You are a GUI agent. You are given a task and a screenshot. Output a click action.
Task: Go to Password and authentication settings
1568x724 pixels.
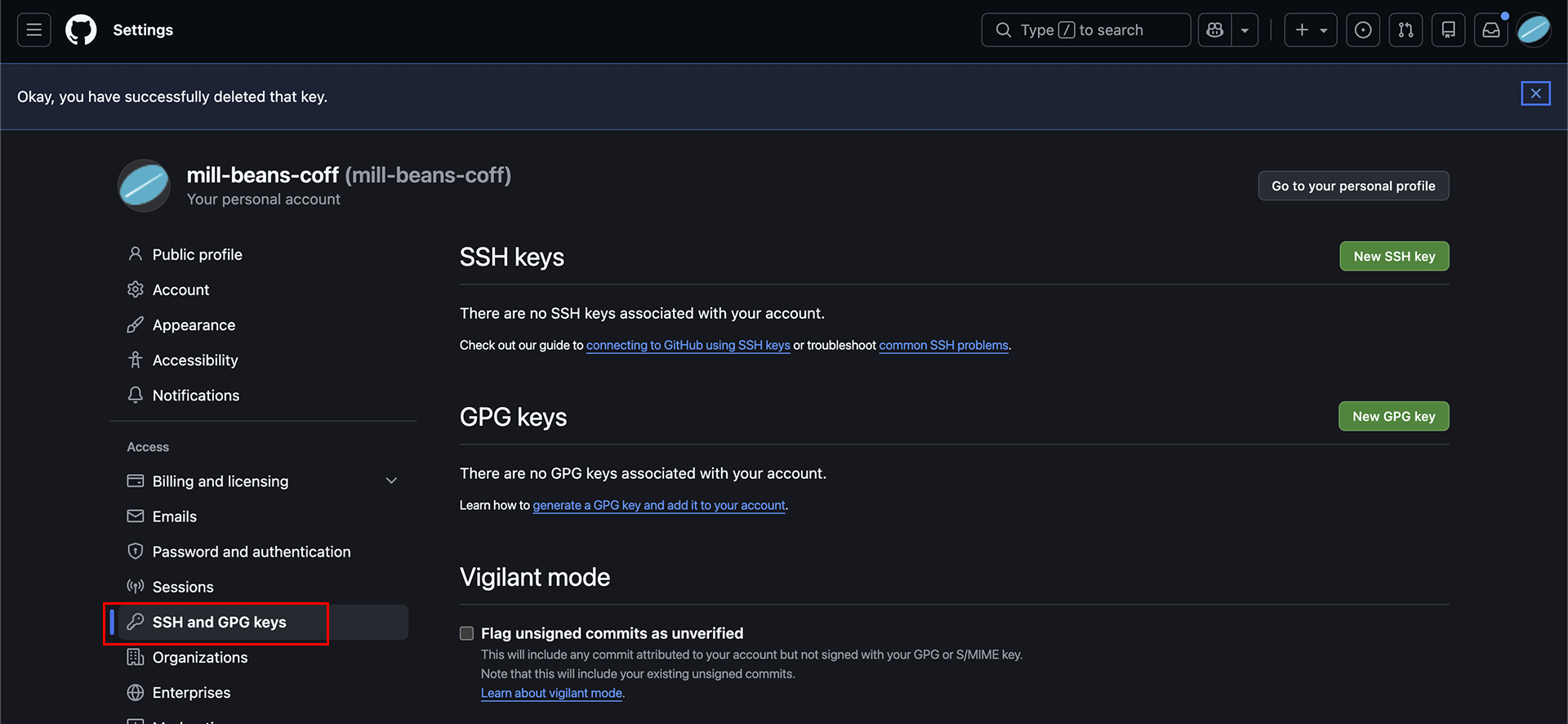pos(252,552)
